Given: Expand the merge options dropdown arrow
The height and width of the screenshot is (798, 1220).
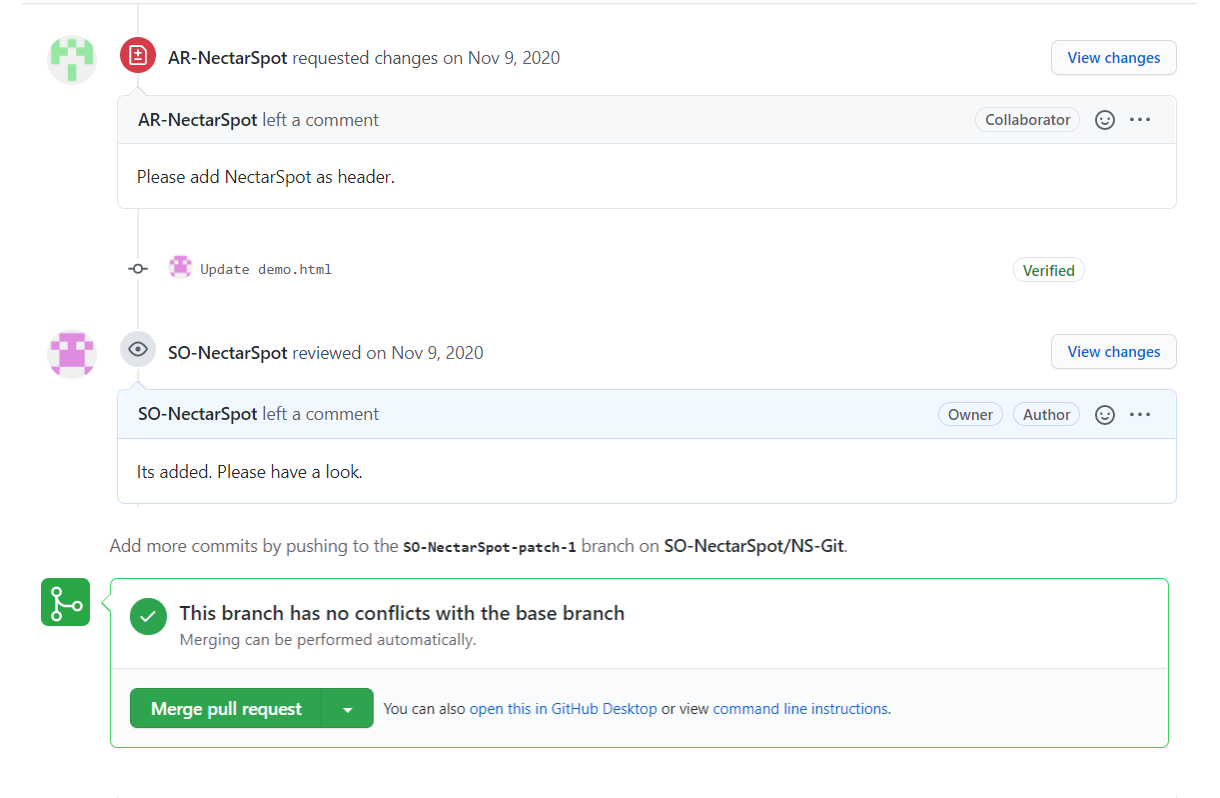Looking at the screenshot, I should [x=348, y=709].
